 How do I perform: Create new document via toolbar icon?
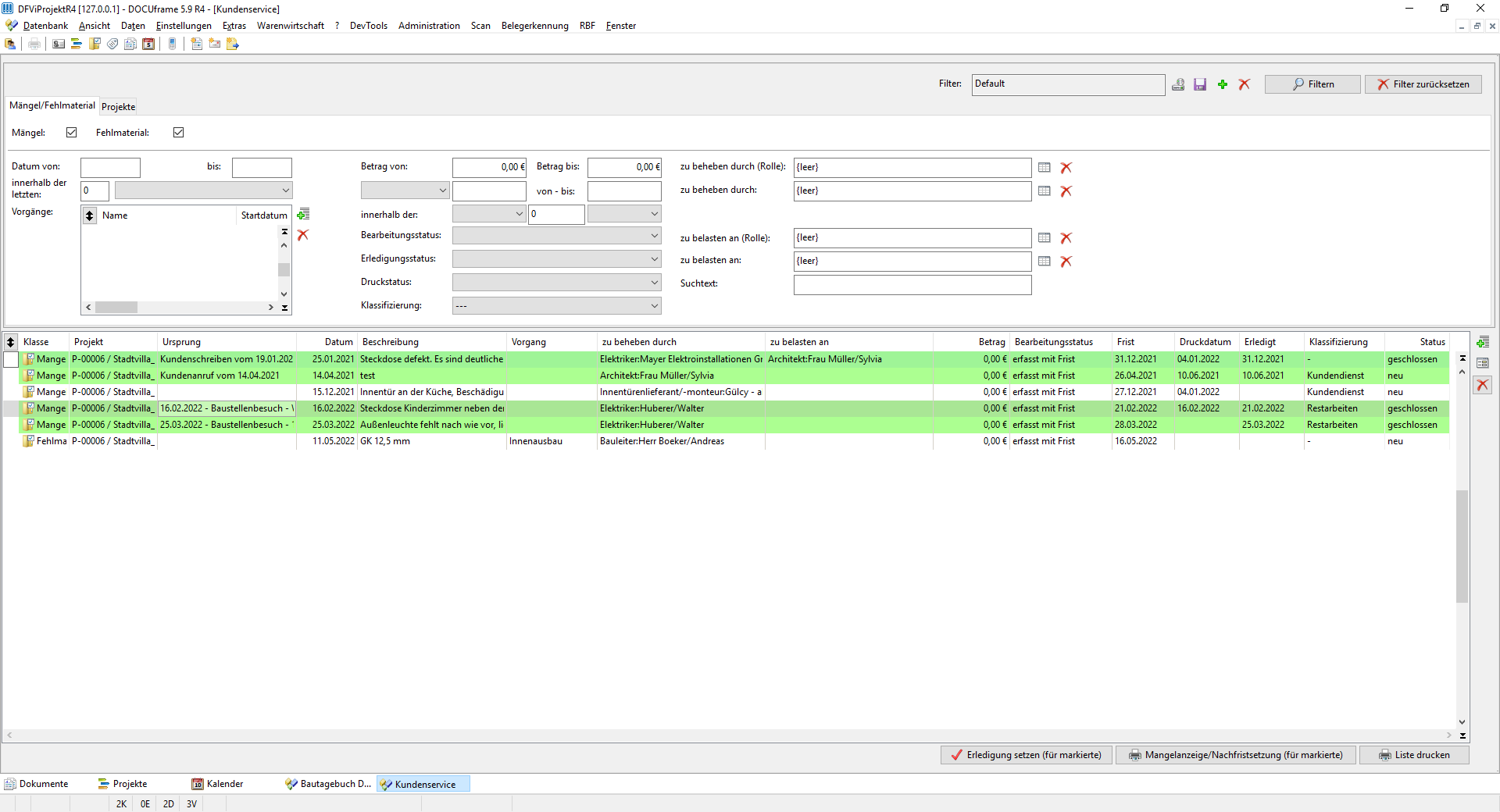197,45
